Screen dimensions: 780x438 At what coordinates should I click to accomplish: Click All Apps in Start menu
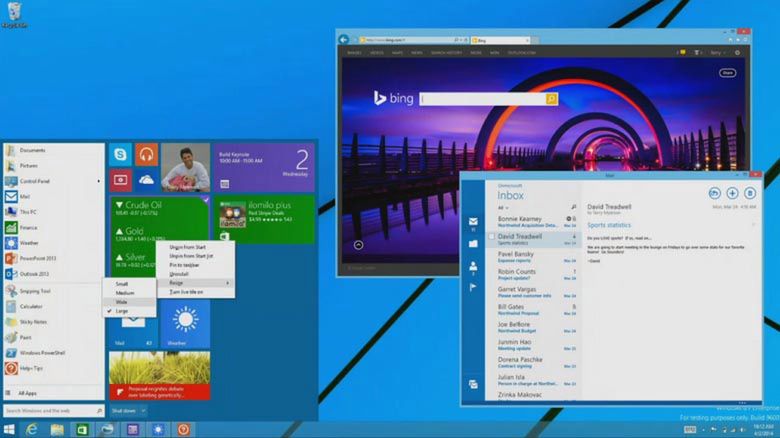pos(28,393)
